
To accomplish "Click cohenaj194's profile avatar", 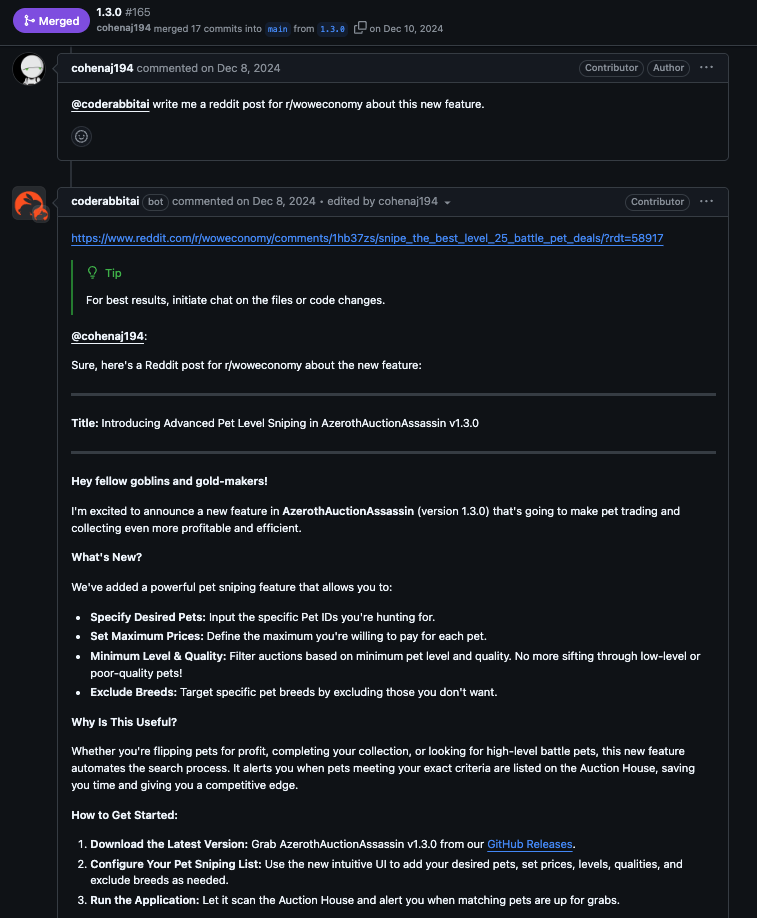I will [x=31, y=70].
